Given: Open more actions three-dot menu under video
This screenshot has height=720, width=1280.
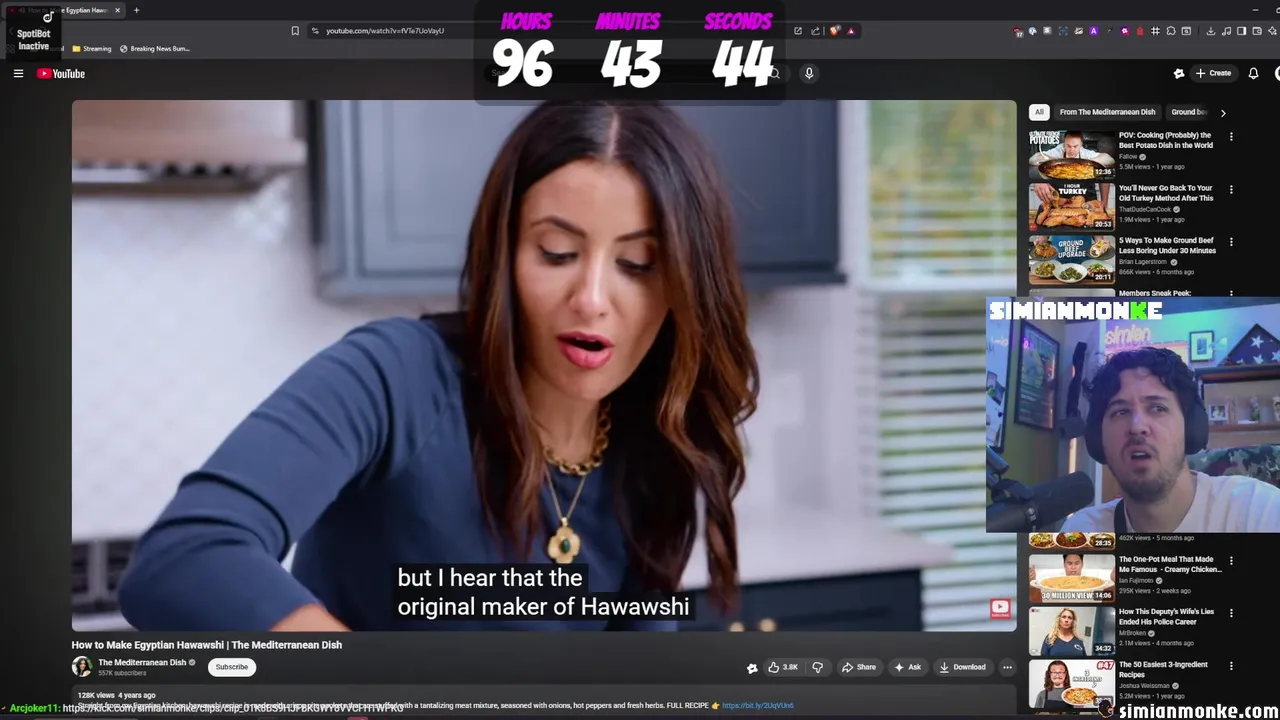Looking at the screenshot, I should tap(1007, 667).
